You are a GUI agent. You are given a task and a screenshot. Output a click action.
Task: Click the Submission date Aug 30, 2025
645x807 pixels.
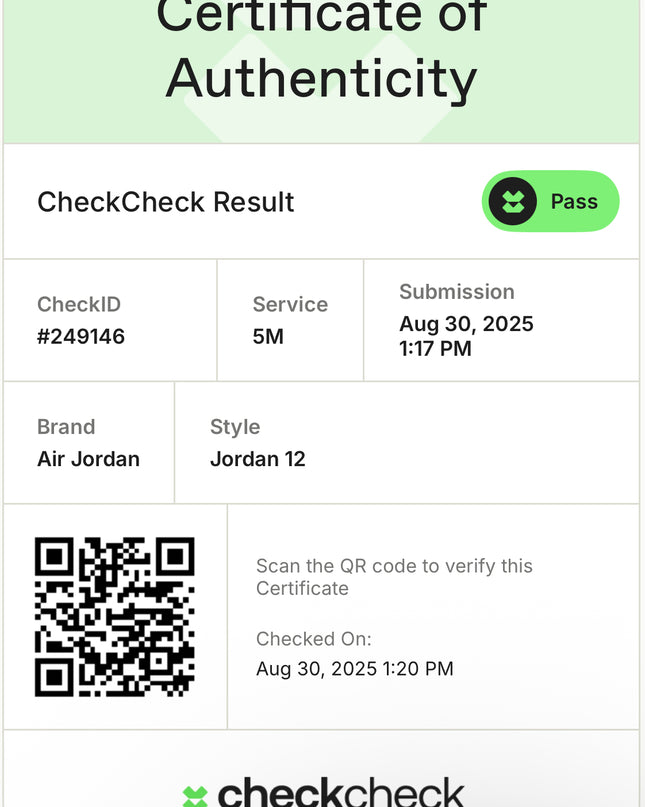[466, 324]
